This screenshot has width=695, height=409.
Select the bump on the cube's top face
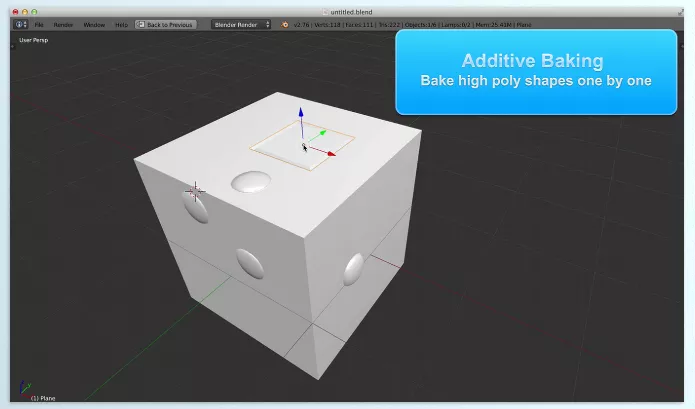coord(251,182)
